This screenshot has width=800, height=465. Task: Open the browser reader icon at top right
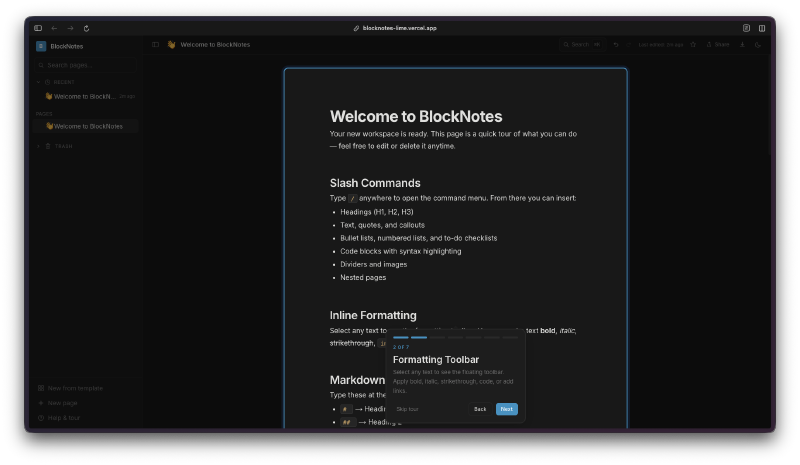746,28
